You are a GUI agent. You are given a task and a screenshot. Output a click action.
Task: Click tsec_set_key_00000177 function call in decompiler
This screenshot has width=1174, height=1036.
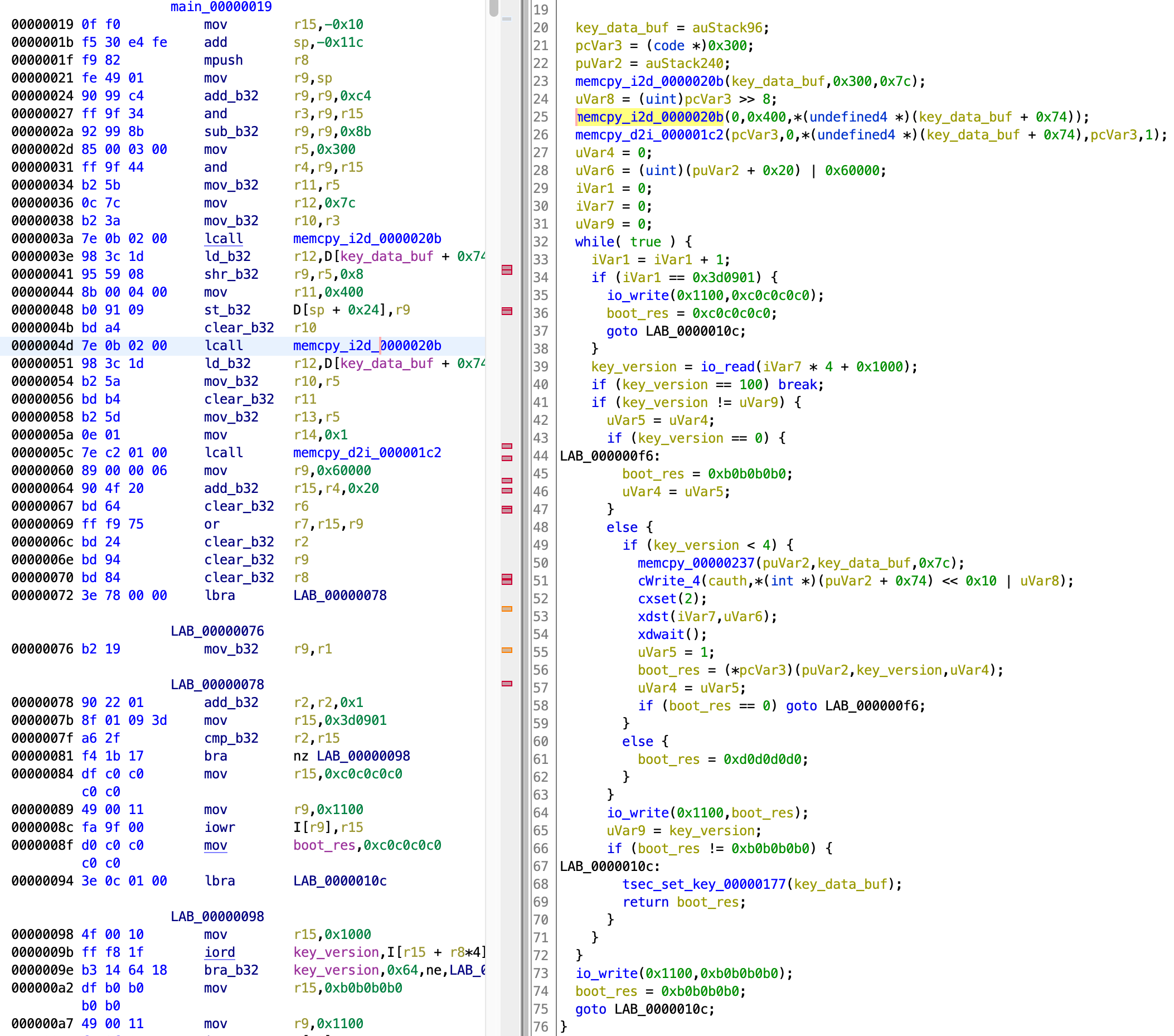pos(704,884)
